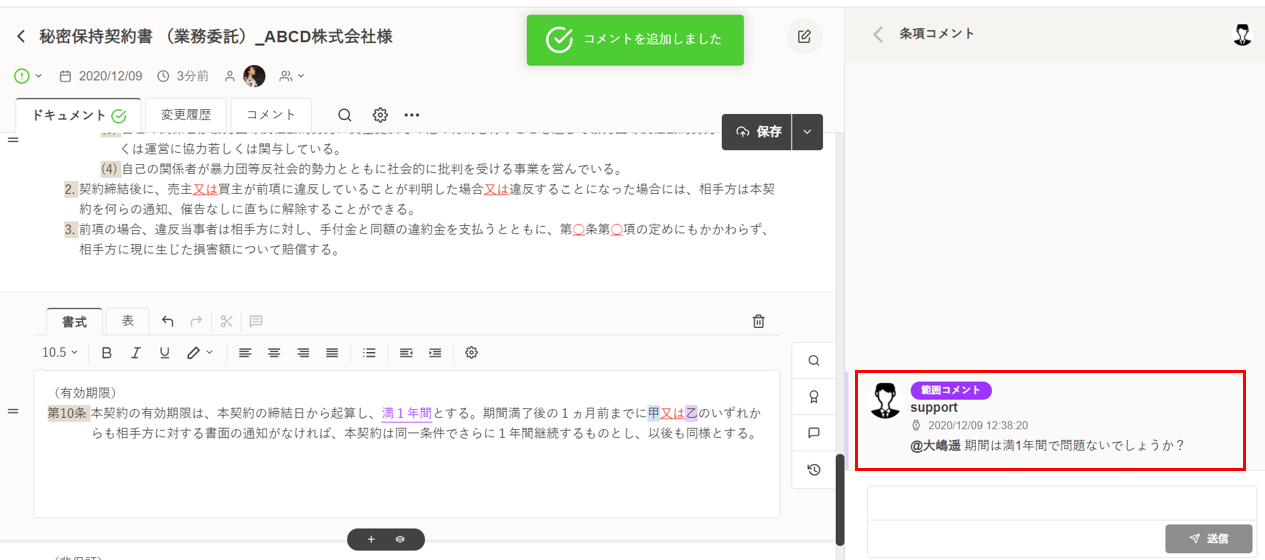Switch to the 変更履歴 tab
Viewport: 1265px width, 560px height.
click(186, 115)
